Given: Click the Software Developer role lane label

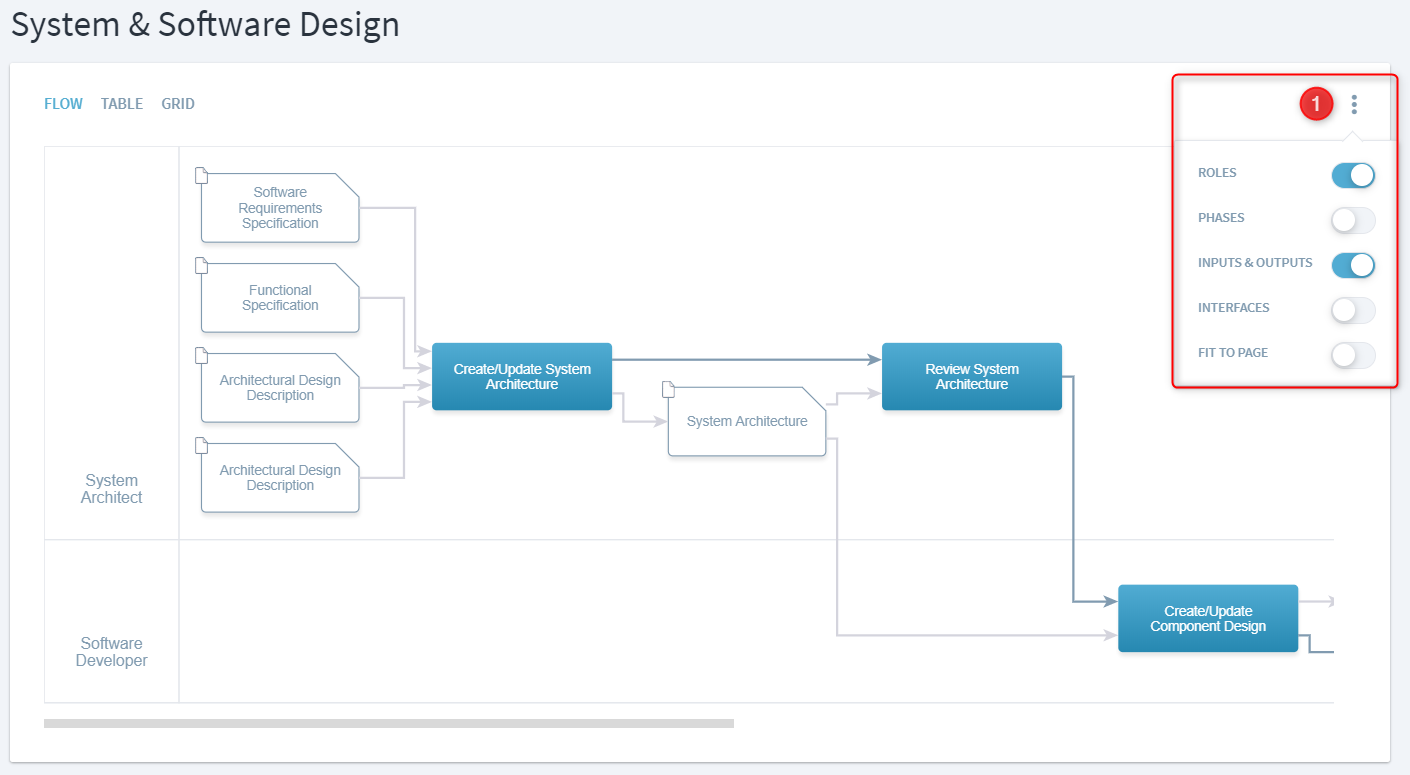Looking at the screenshot, I should point(112,652).
